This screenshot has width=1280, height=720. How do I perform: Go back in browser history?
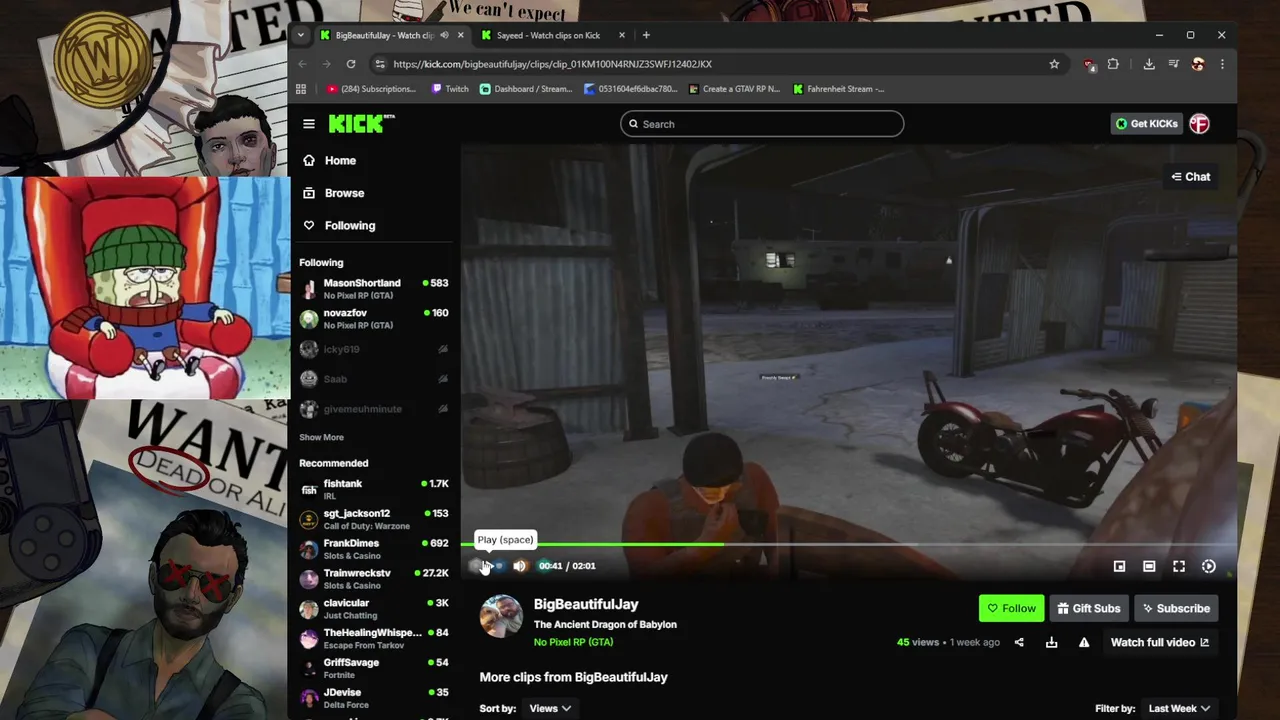(303, 64)
